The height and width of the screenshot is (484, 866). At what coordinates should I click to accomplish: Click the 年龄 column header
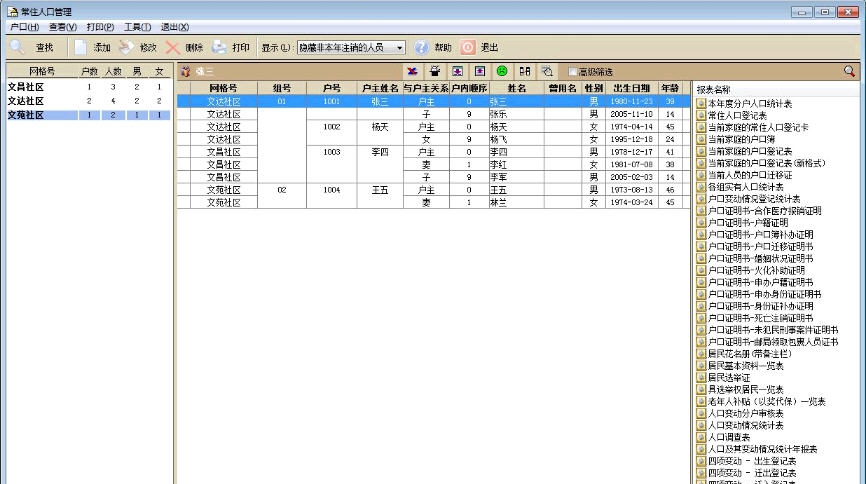(670, 88)
